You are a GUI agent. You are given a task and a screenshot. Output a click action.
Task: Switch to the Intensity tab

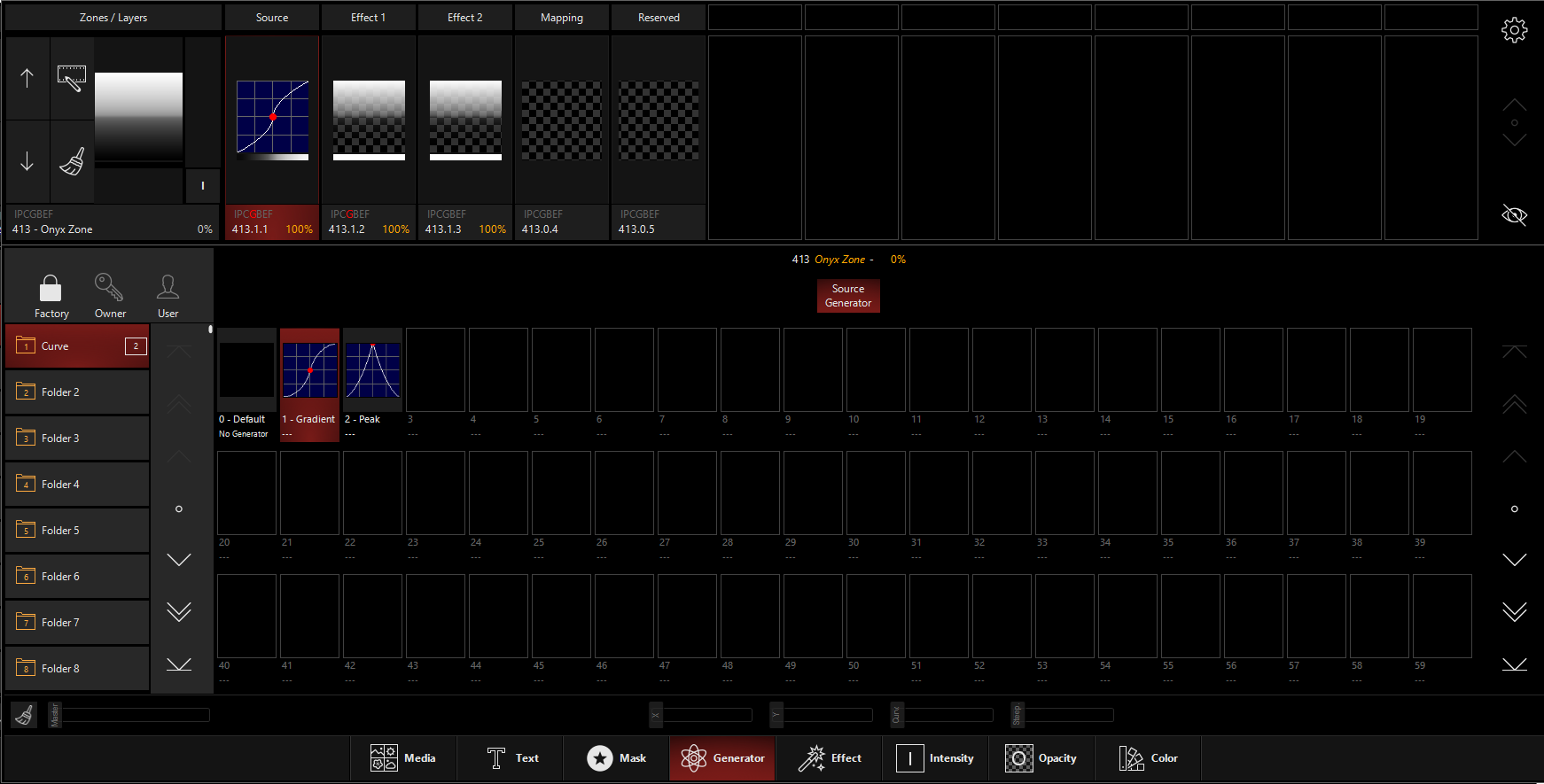coord(935,758)
